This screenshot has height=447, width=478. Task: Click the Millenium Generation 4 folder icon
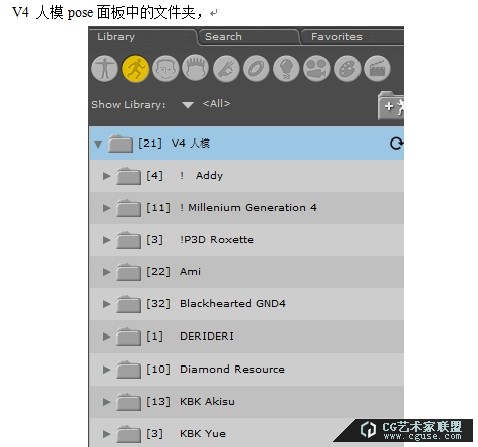(x=128, y=208)
